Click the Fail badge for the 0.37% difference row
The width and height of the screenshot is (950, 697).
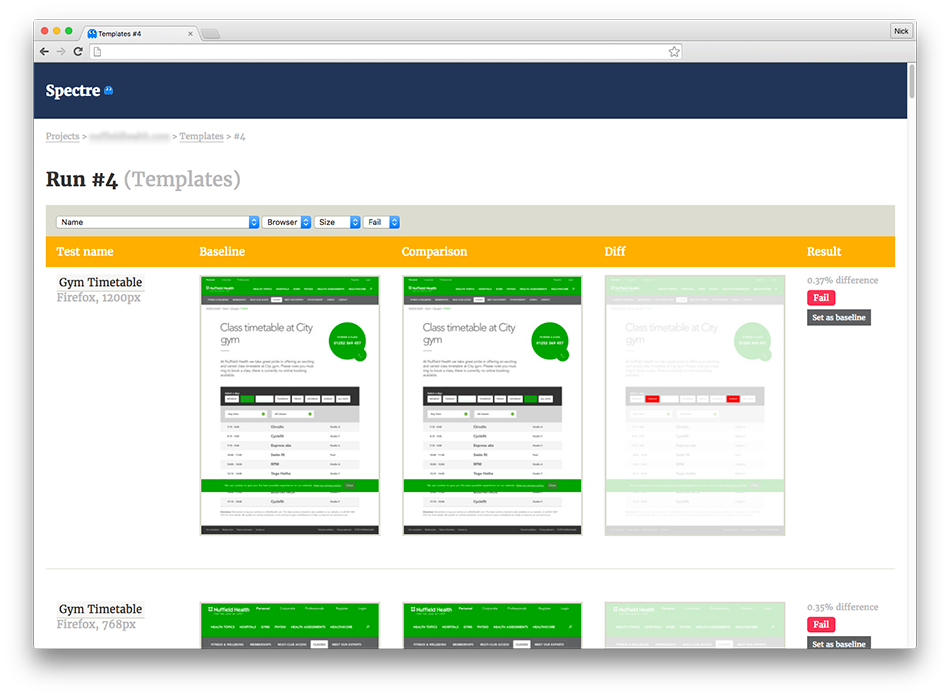click(821, 298)
